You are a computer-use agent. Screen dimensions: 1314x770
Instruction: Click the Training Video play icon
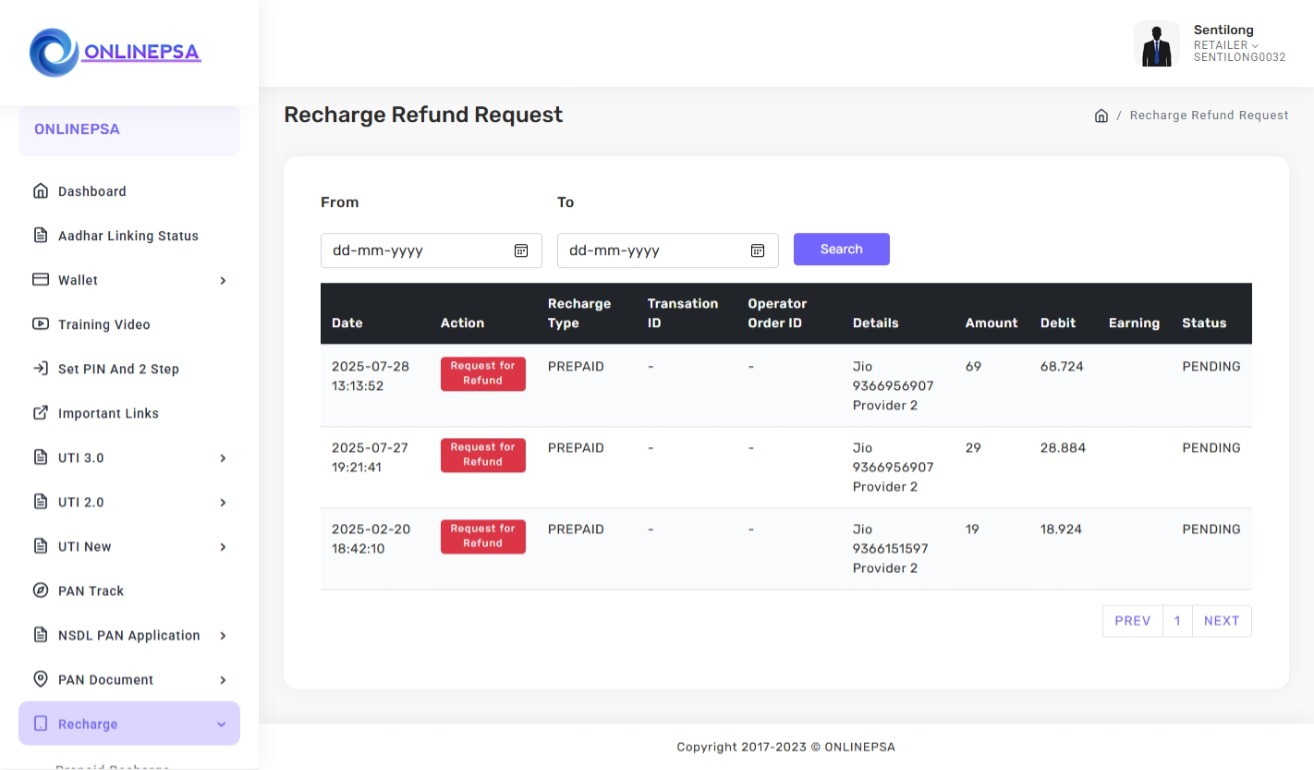click(x=41, y=324)
